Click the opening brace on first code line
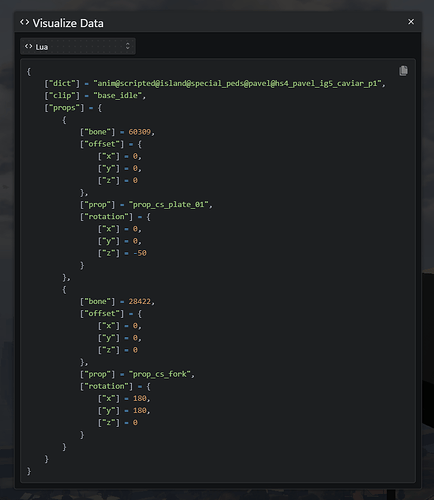 click(29, 71)
